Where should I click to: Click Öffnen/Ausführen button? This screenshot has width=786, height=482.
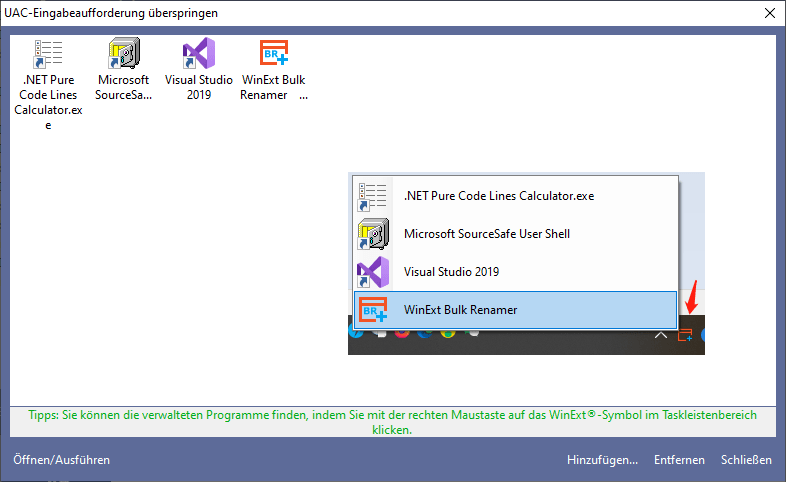tap(61, 460)
